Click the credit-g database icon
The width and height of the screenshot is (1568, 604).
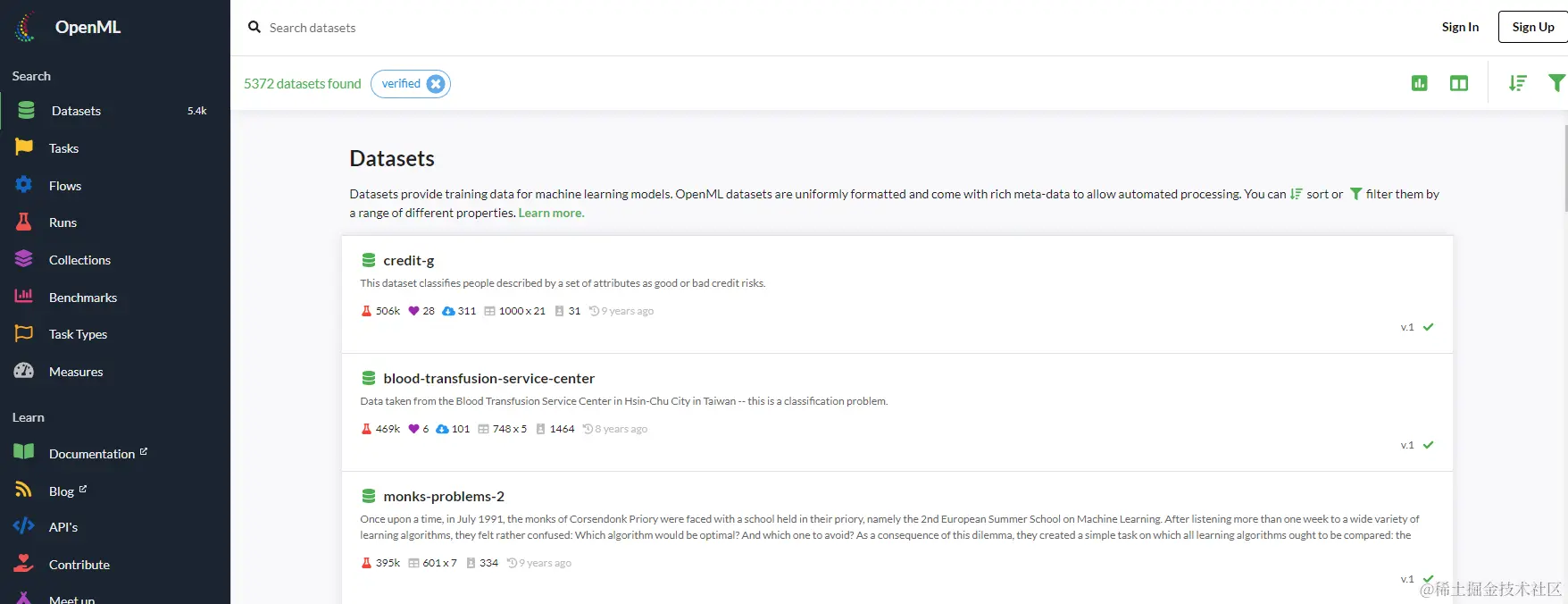(x=368, y=260)
